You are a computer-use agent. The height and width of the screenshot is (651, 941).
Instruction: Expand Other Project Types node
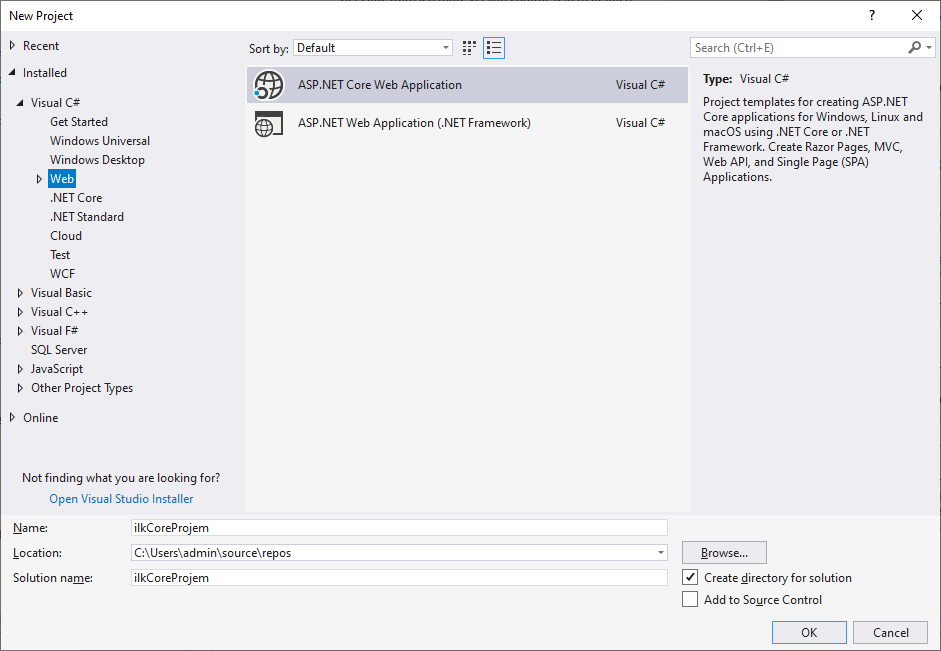(20, 388)
